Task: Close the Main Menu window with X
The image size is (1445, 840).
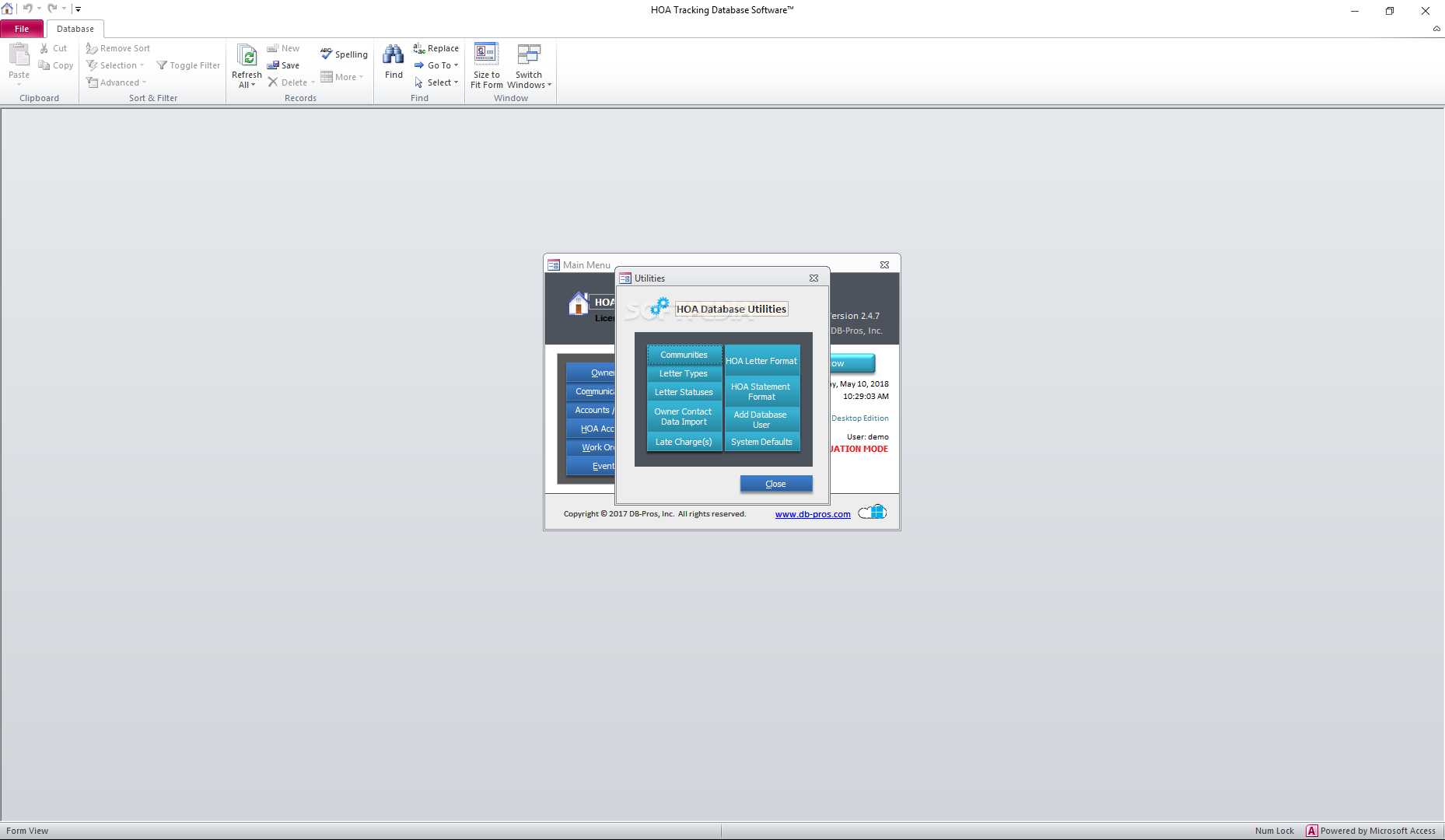Action: [884, 265]
